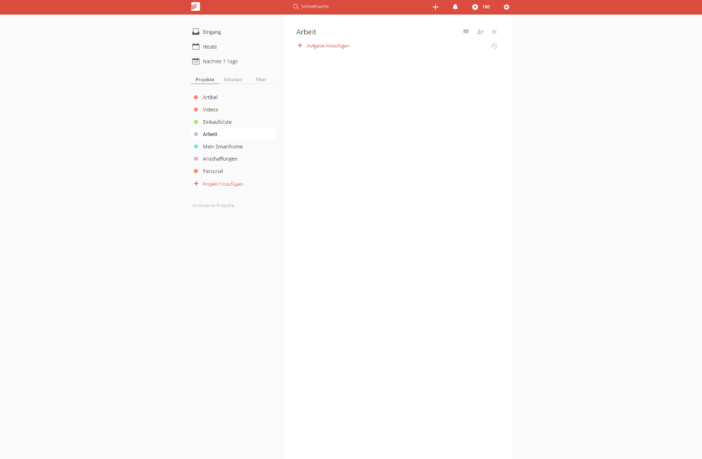Select the Arbeit project in the sidebar
Screen dimensions: 702x459
(x=233, y=134)
